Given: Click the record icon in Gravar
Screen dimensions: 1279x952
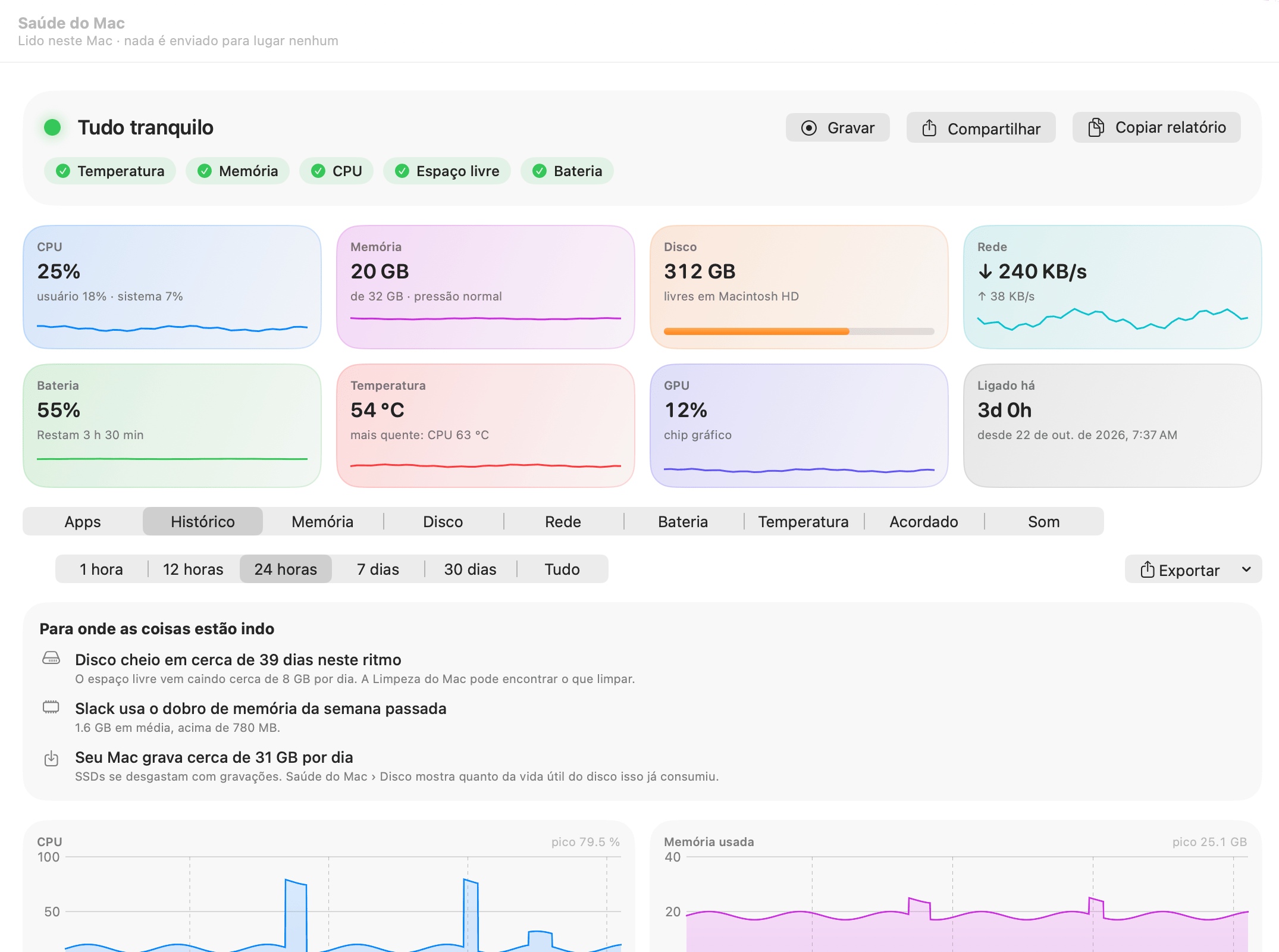Looking at the screenshot, I should click(x=808, y=128).
